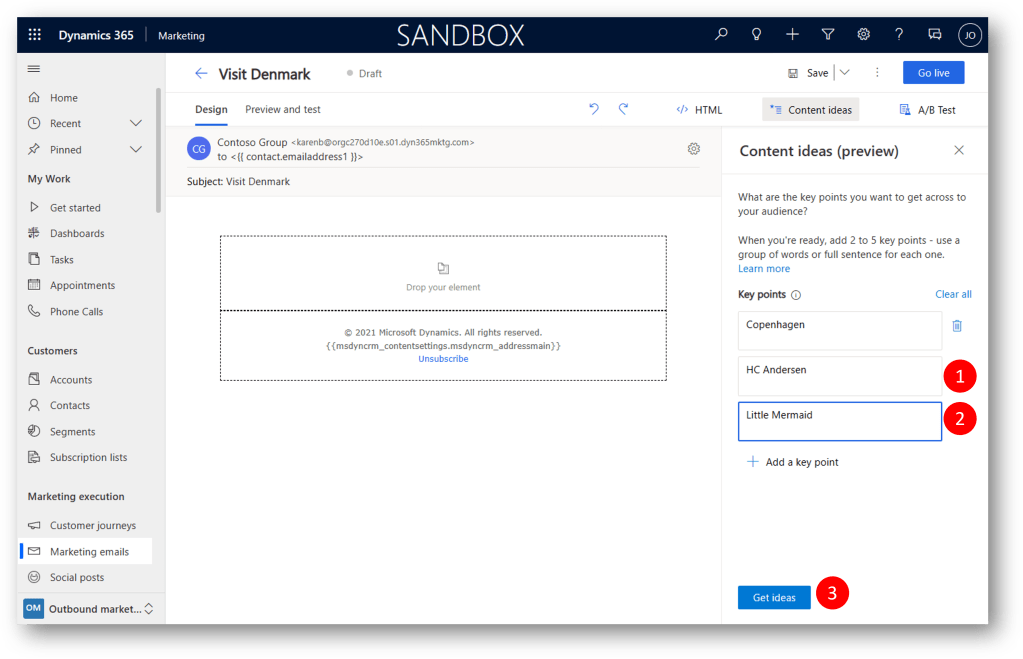The width and height of the screenshot is (1023, 659).
Task: Collapse the sidebar with hamburger menu
Action: point(34,68)
